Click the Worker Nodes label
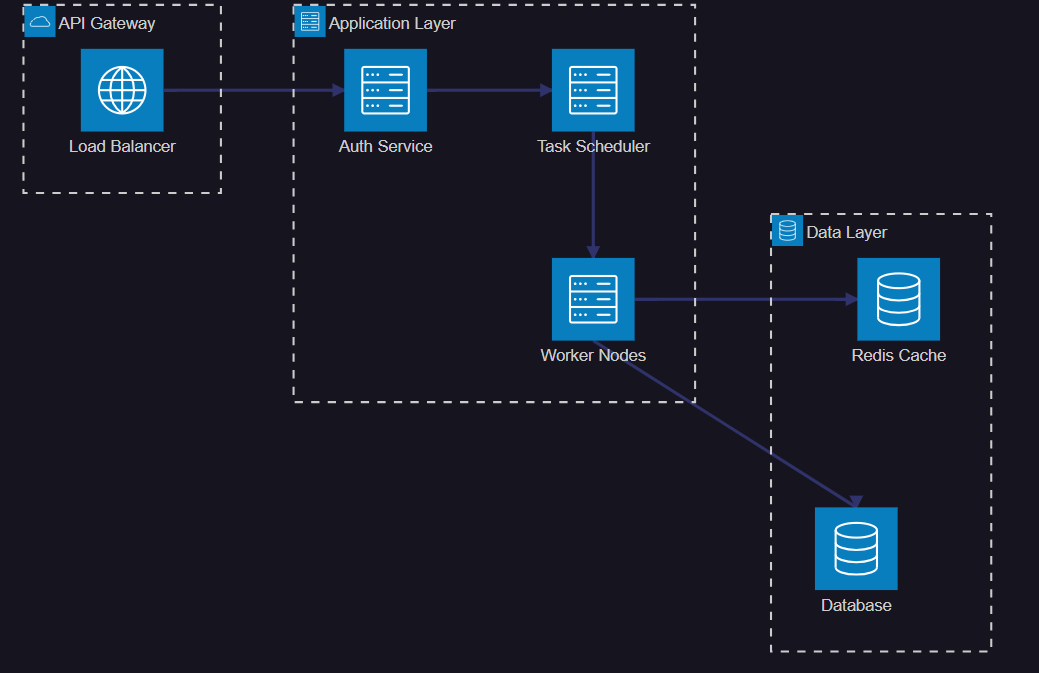Screen dimensions: 1039x673 (x=593, y=355)
